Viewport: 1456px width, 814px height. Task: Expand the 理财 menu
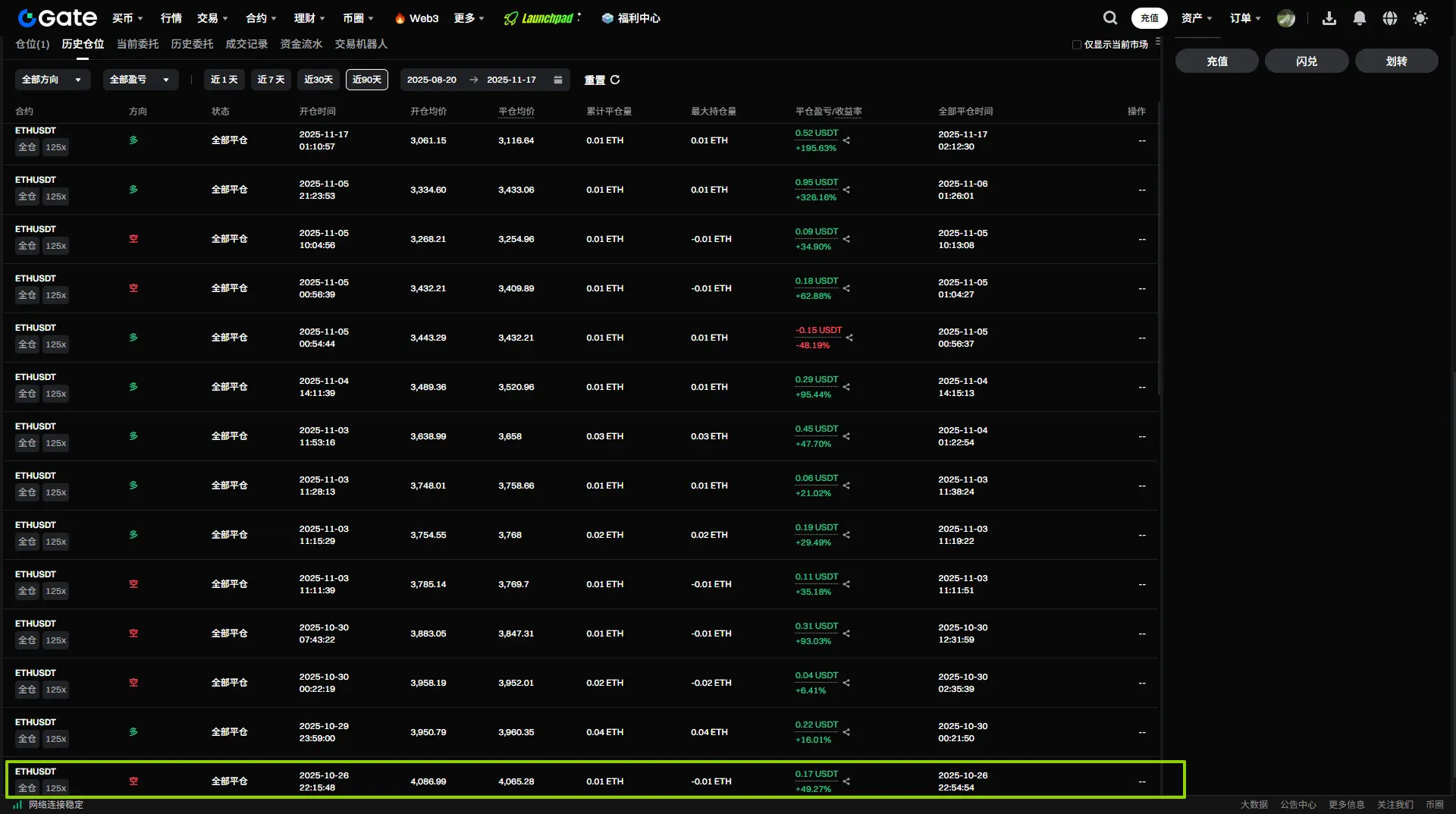point(309,18)
